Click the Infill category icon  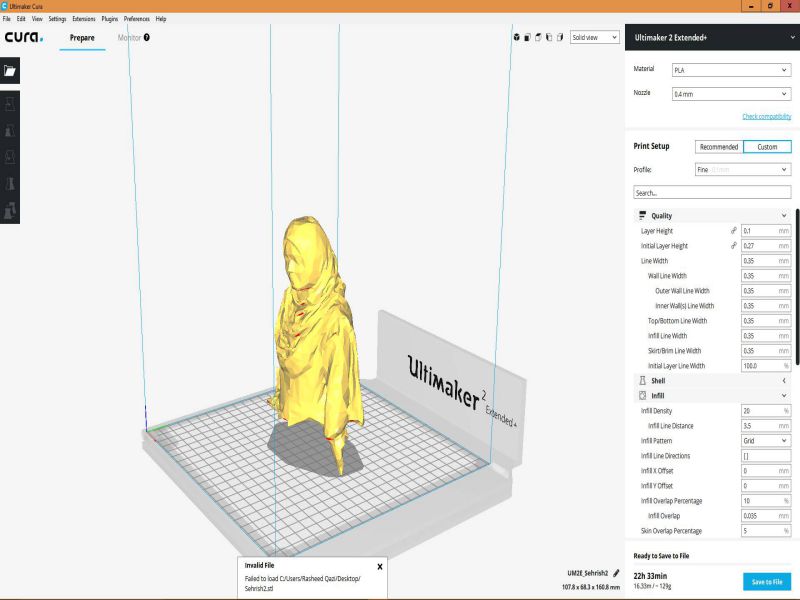pos(642,395)
